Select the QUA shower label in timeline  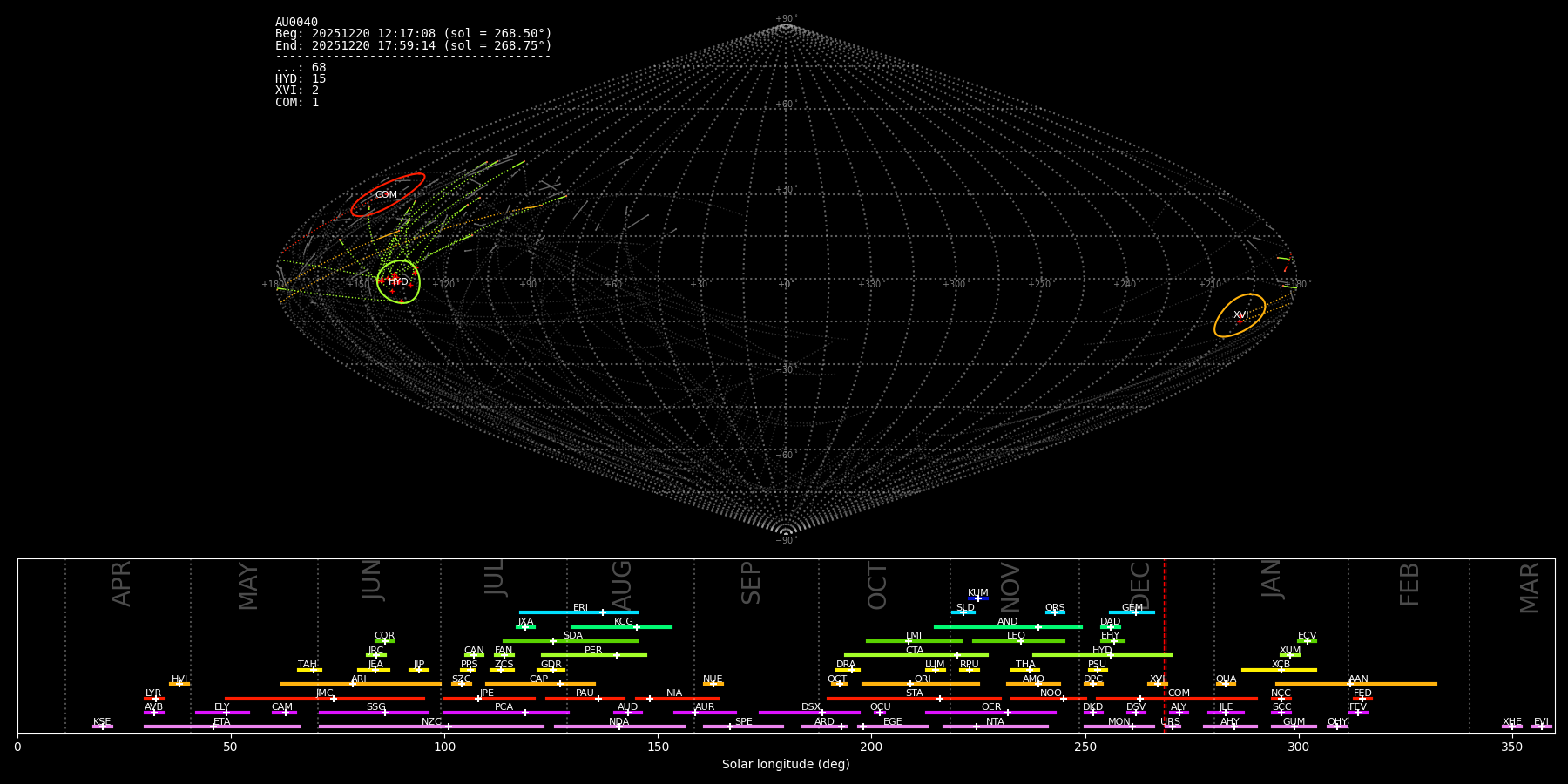click(1227, 679)
